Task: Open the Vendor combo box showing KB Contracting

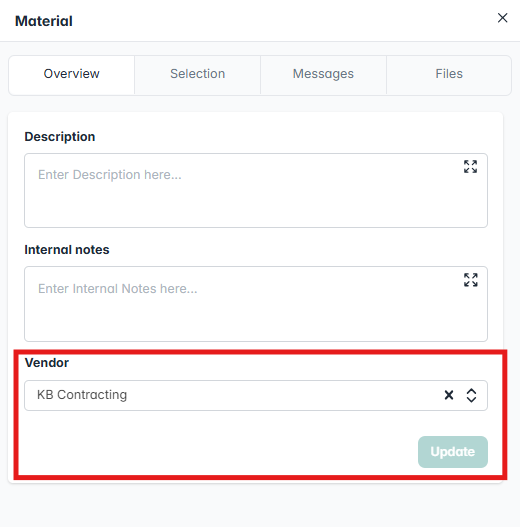Action: tap(256, 395)
